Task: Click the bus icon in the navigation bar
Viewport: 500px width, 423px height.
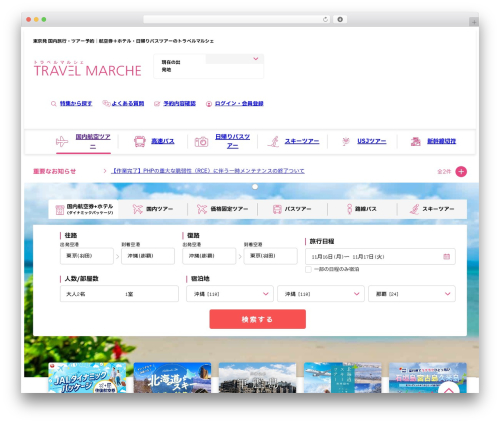Action: point(140,141)
